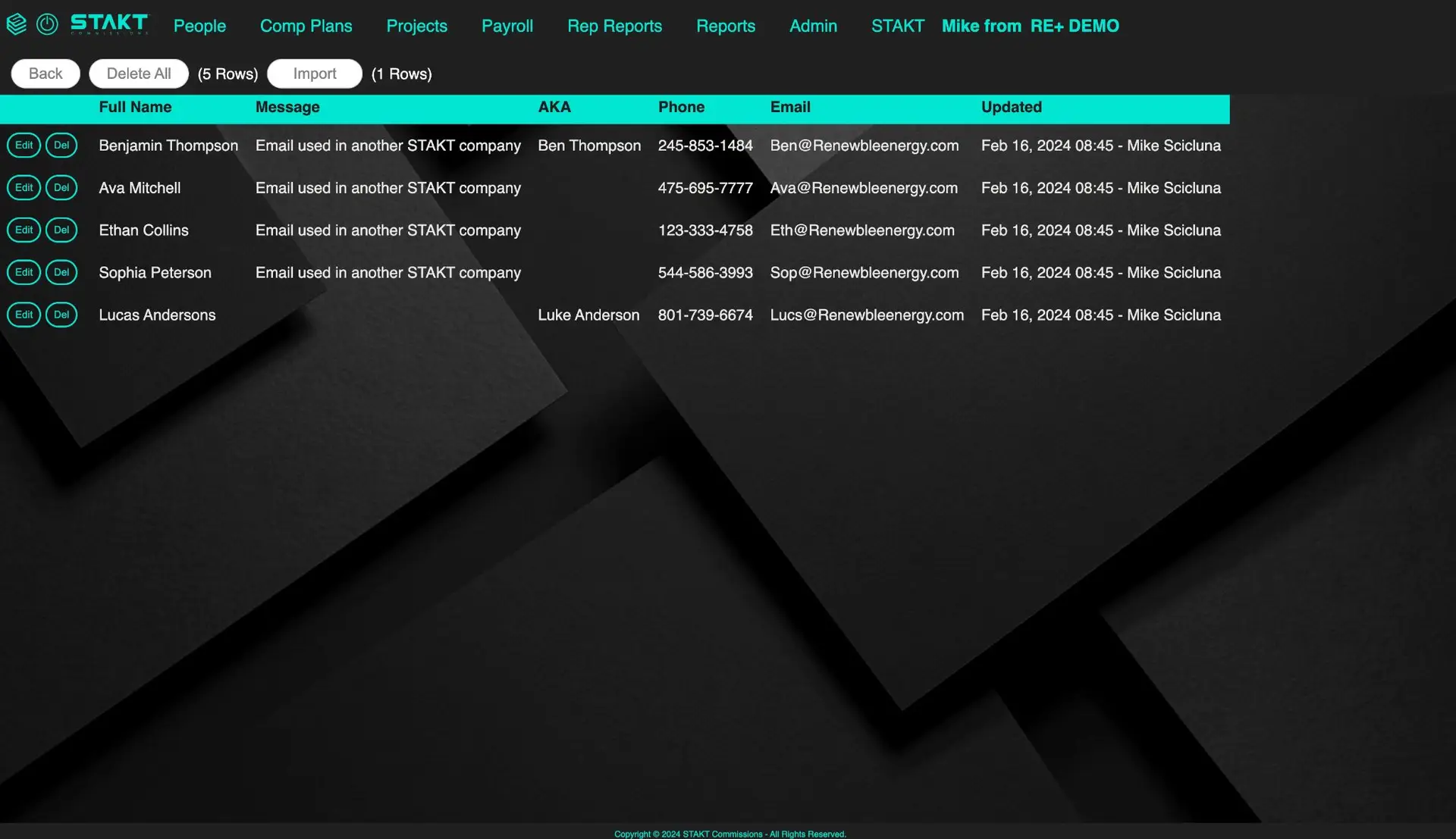Open the People menu
Viewport: 1456px width, 839px height.
199,26
